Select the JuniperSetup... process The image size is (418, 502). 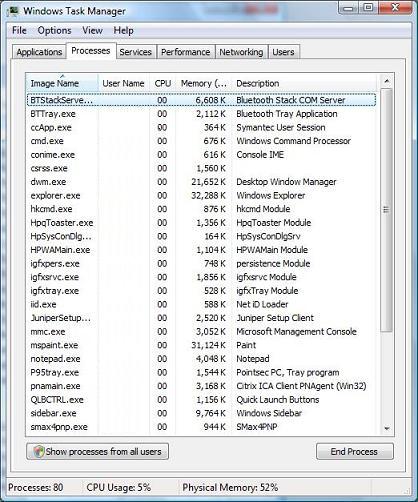coord(201,318)
